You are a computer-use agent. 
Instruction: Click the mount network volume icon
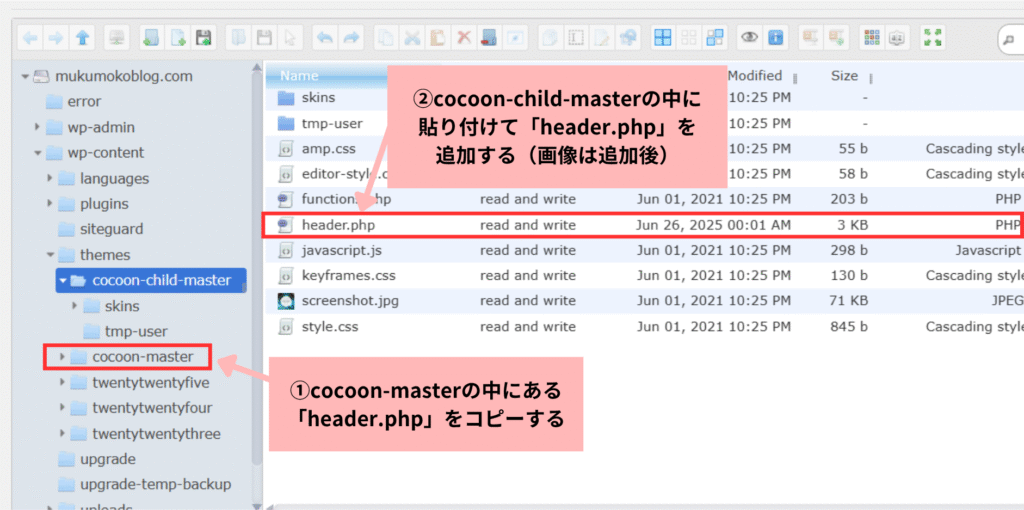117,38
